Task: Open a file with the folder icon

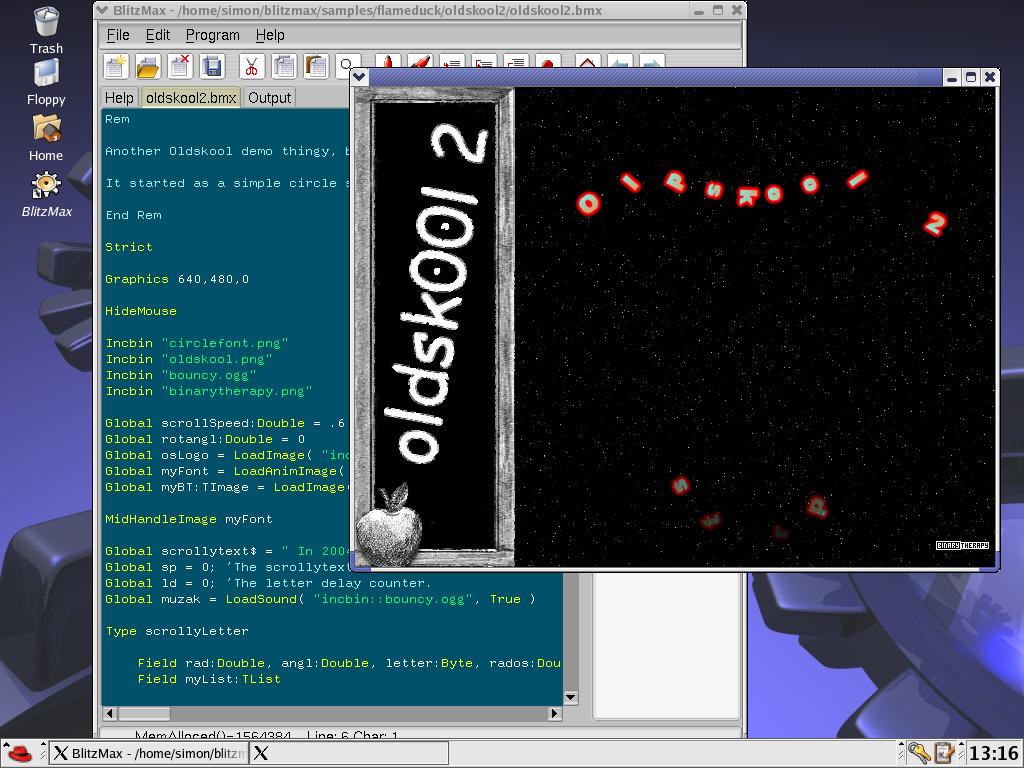Action: tap(148, 66)
